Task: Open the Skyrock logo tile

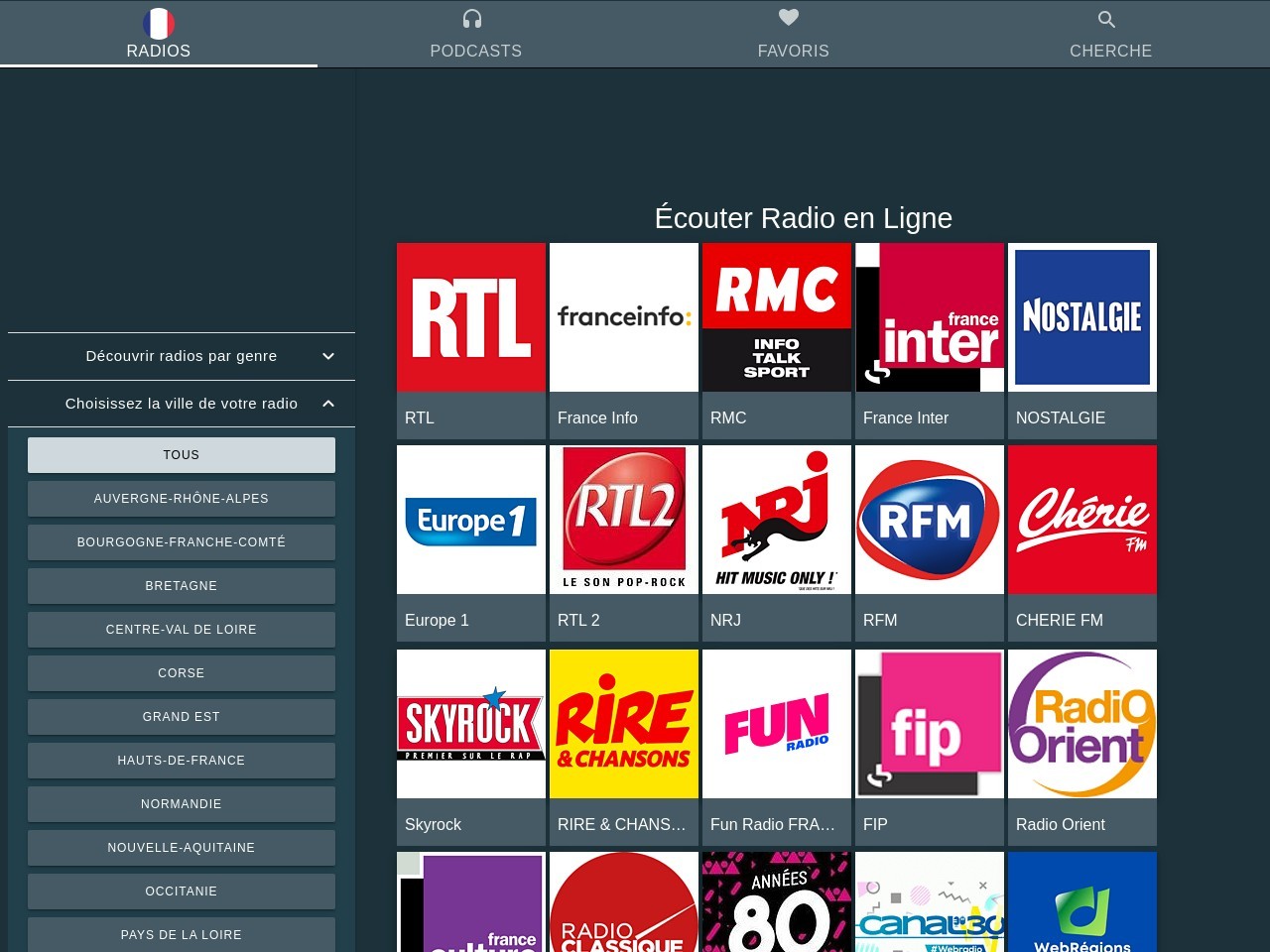Action: click(471, 724)
